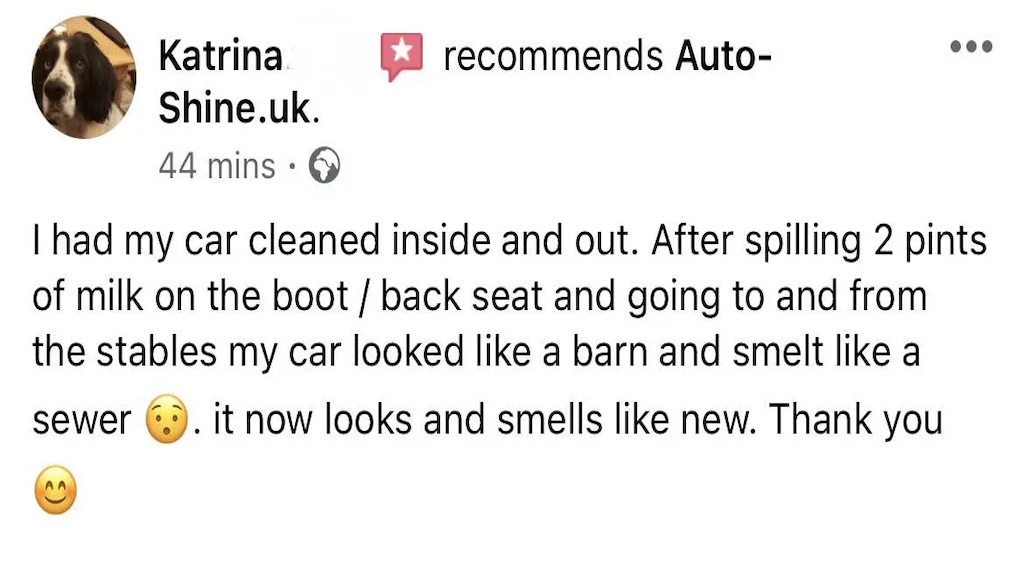Click the word "recommends" in header

click(553, 56)
